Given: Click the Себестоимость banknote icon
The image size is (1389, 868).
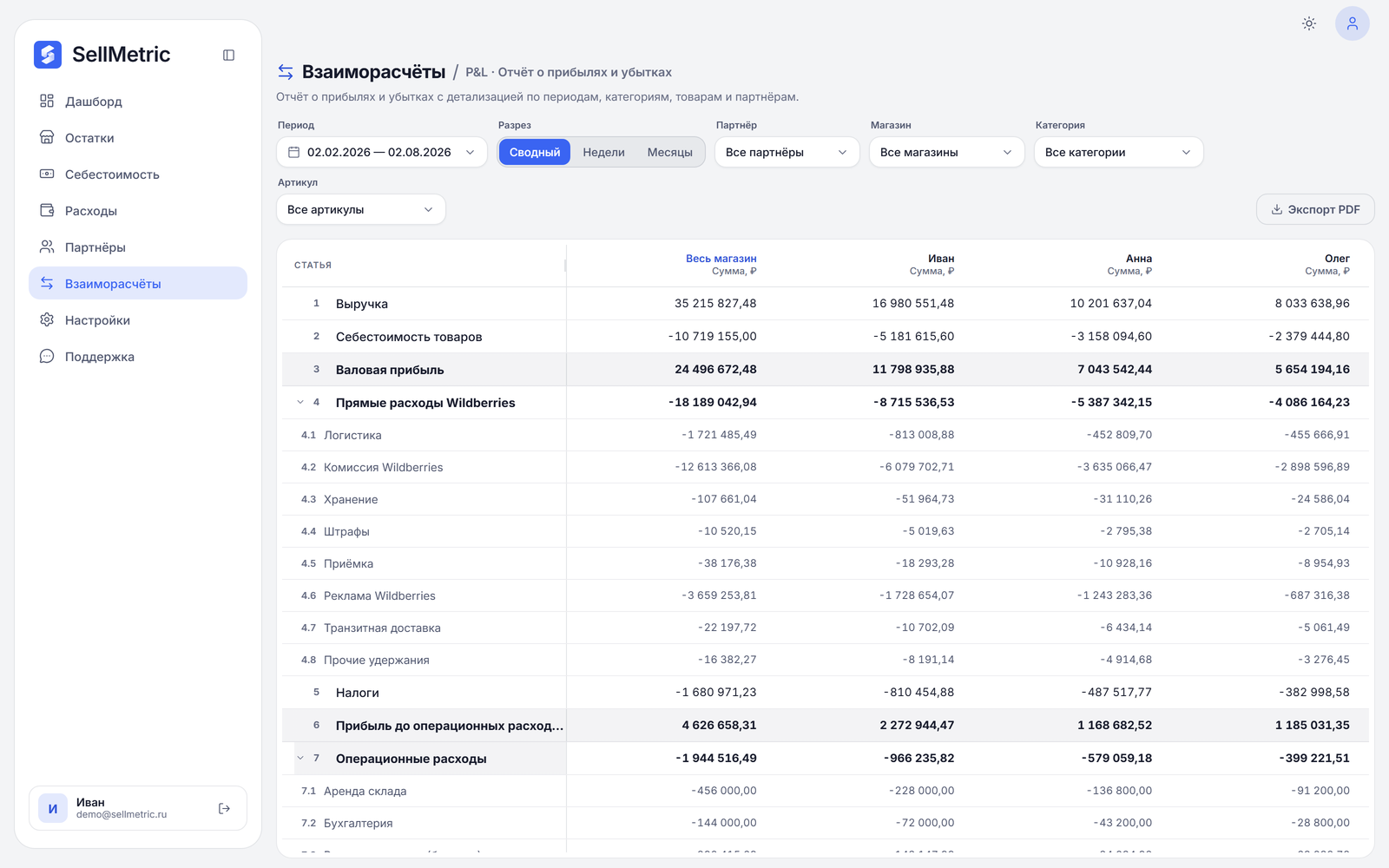Looking at the screenshot, I should (x=47, y=174).
